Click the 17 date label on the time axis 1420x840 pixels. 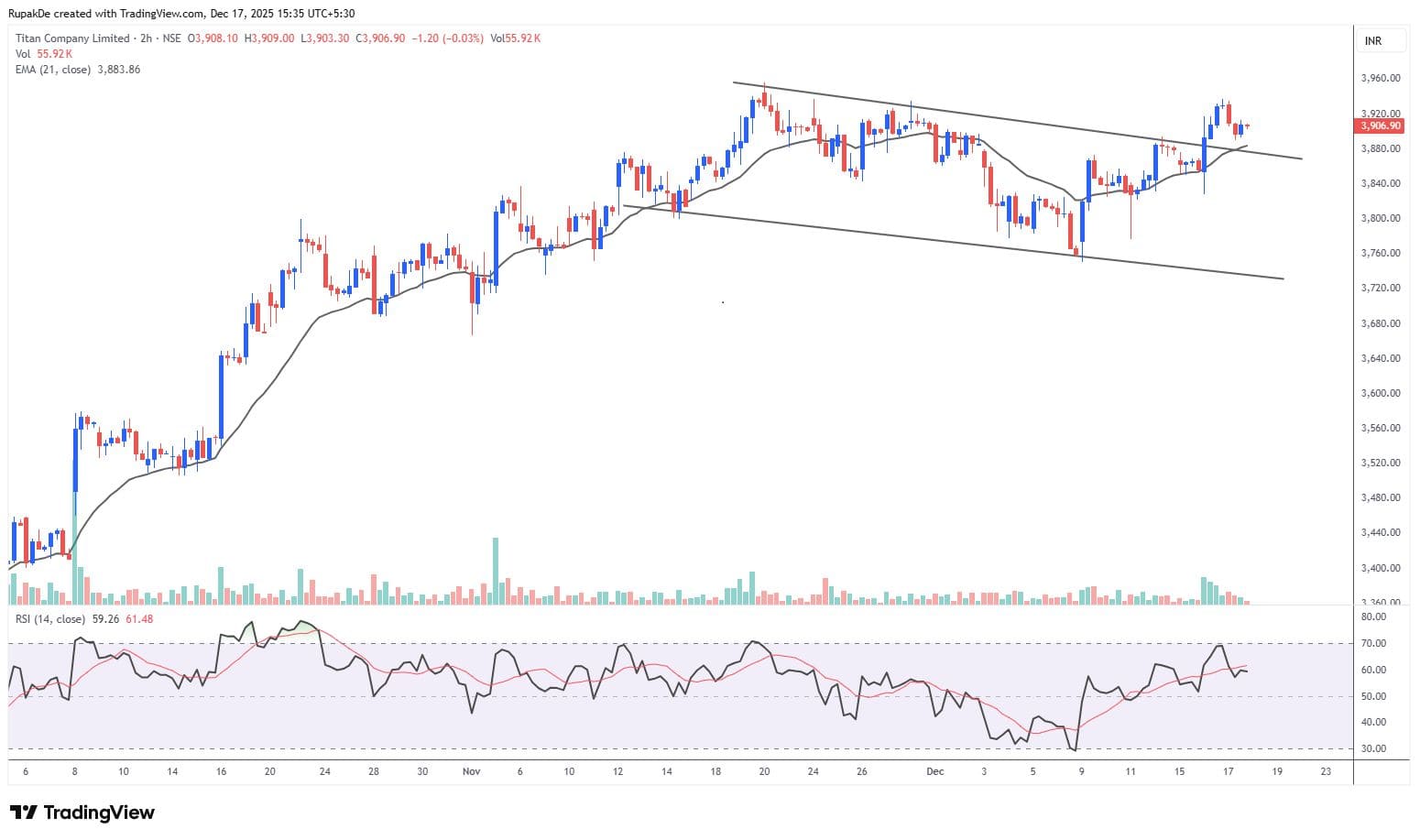1228,771
